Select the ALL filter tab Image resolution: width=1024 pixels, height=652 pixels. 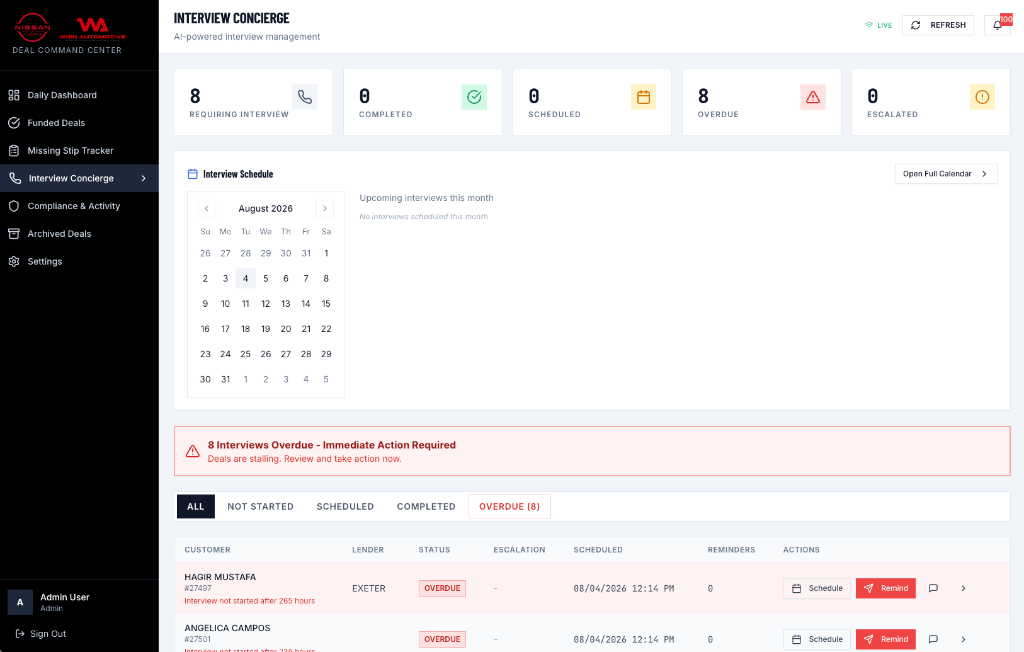click(196, 506)
